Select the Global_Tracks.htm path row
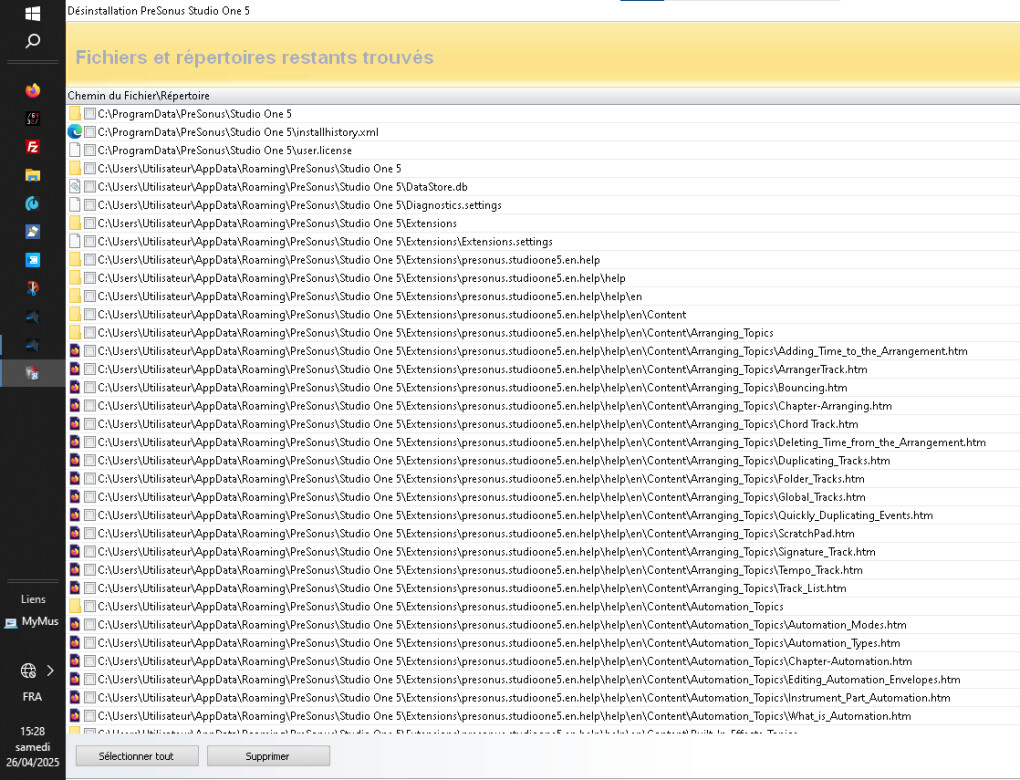The image size is (1020, 780). tap(481, 497)
